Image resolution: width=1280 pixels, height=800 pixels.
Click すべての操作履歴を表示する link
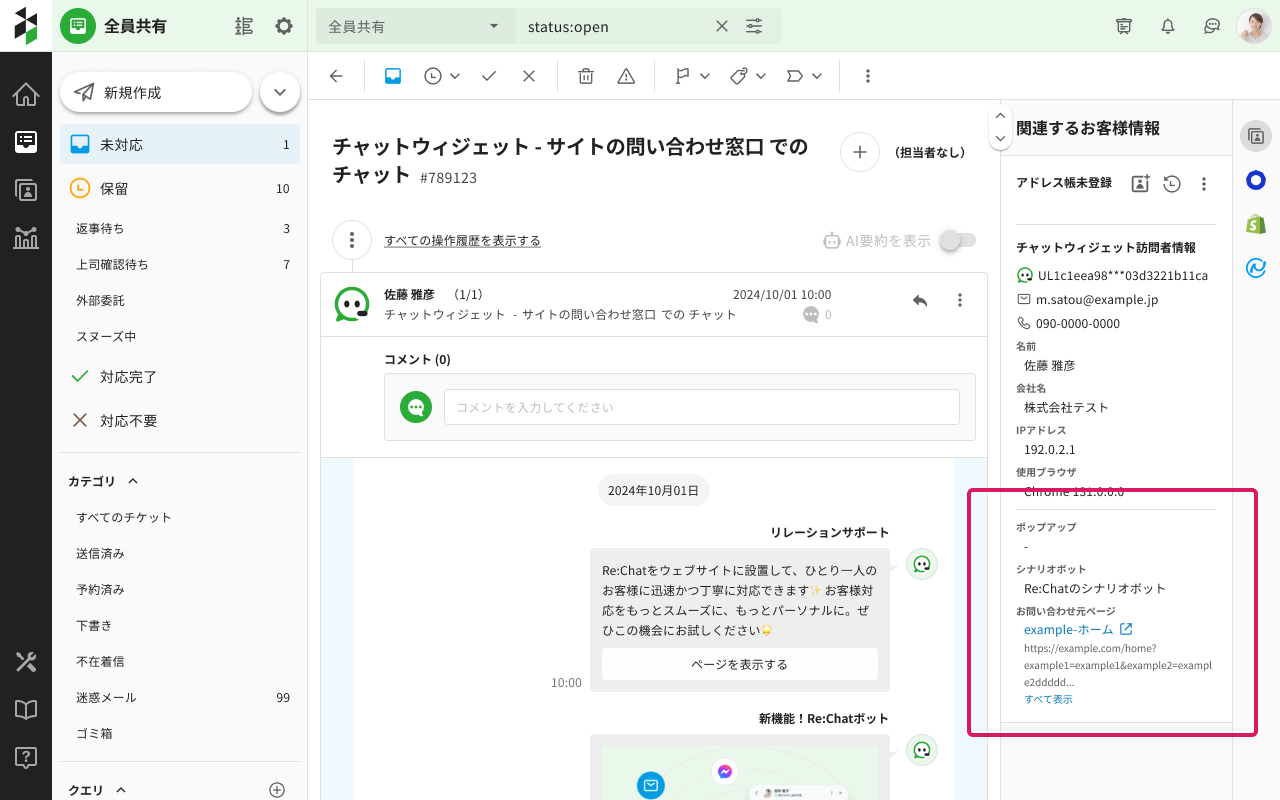pos(462,241)
